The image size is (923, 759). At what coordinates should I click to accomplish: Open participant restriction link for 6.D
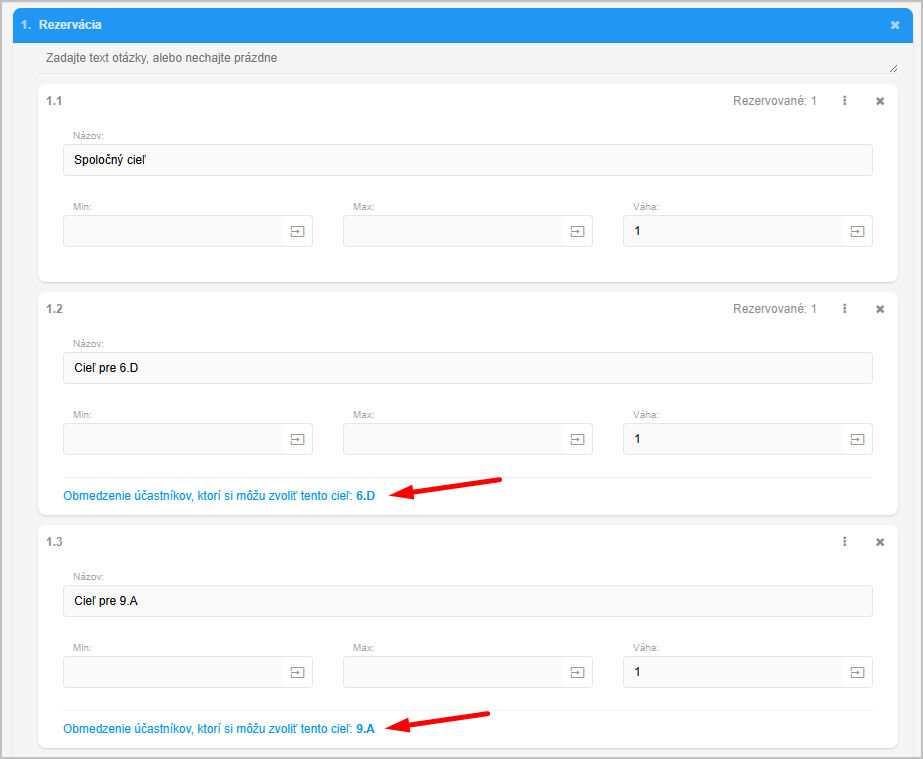218,495
